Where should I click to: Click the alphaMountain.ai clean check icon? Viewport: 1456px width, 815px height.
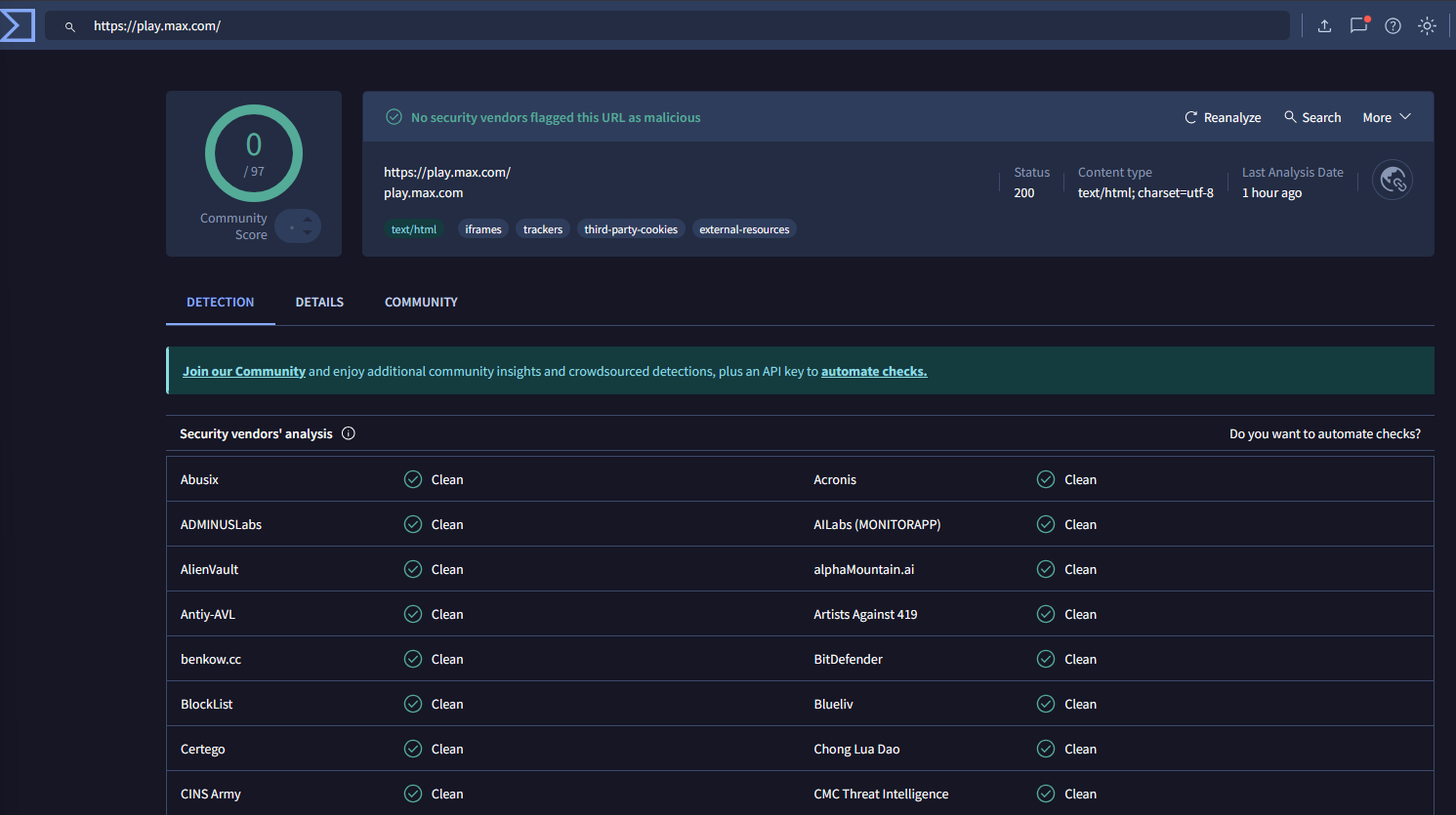[x=1046, y=569]
